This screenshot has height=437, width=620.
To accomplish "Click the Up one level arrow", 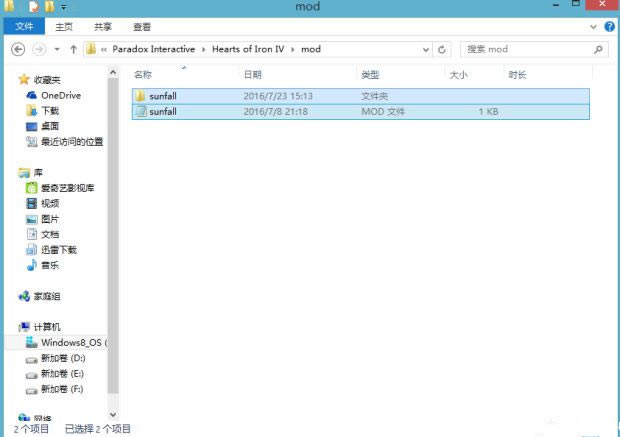I will point(72,48).
